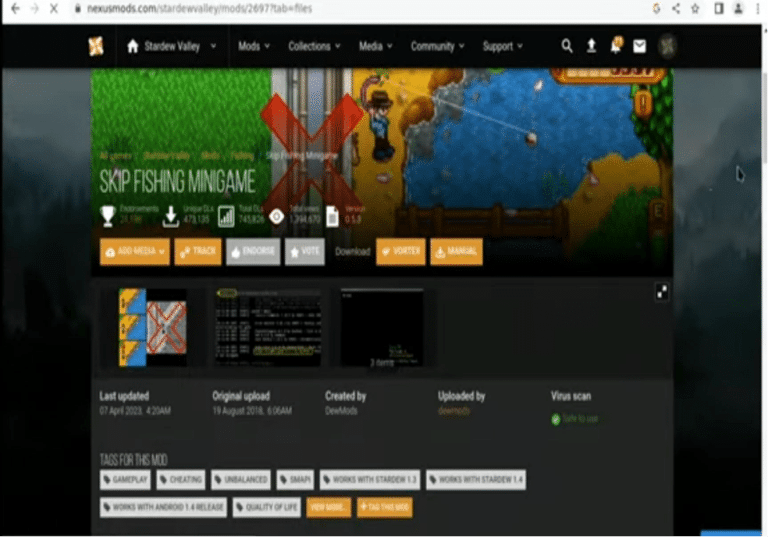Click the Manual download button

click(x=456, y=252)
